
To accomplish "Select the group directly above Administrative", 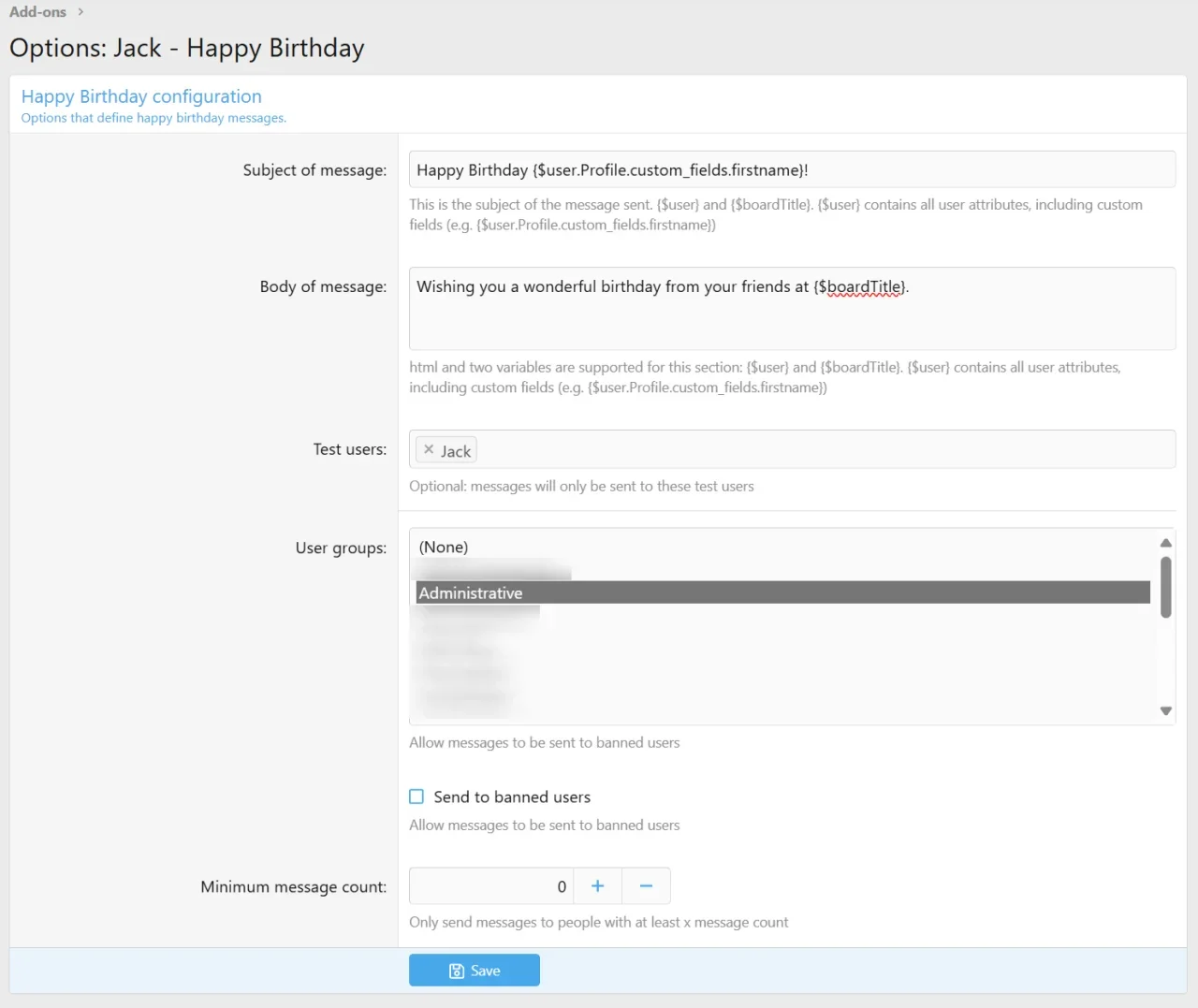I will coord(487,570).
